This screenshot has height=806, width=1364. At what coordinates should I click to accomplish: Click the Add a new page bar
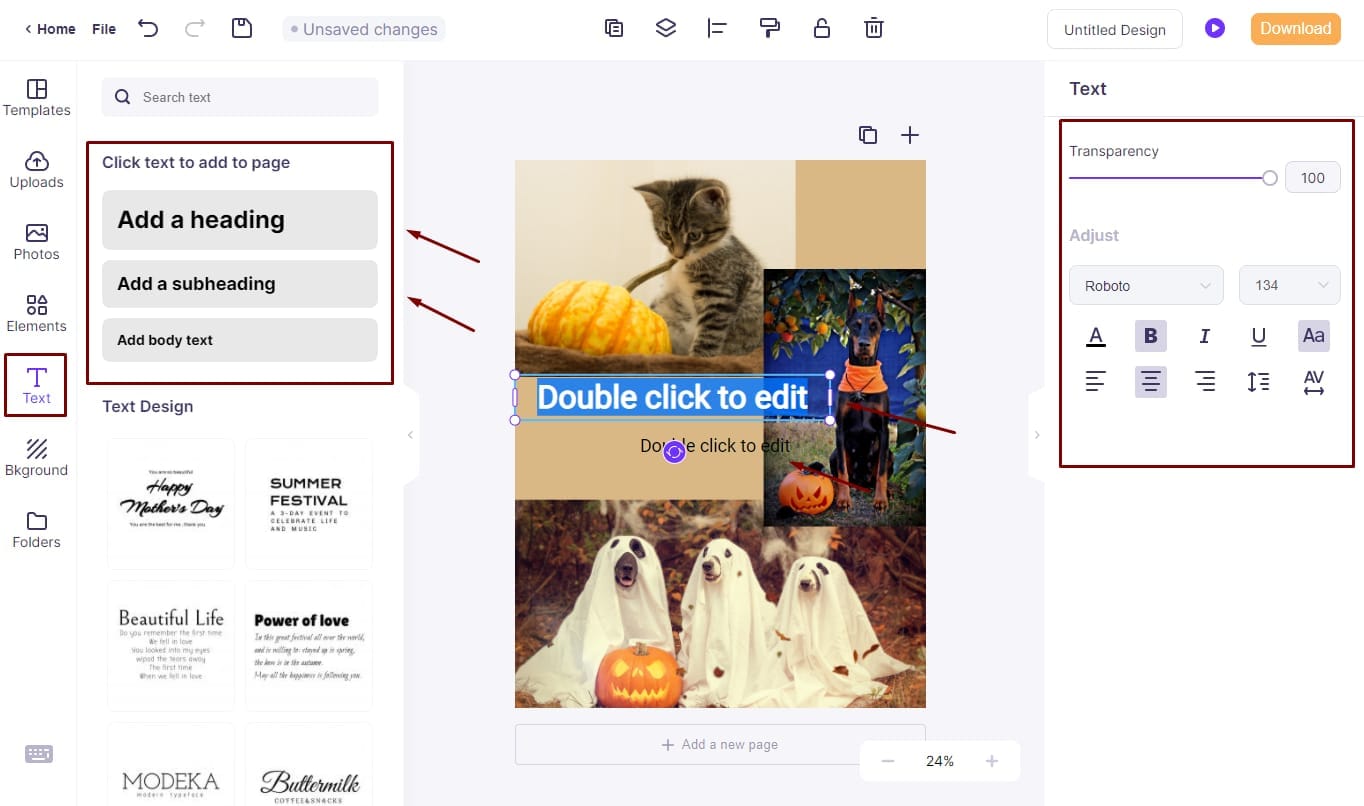tap(720, 745)
